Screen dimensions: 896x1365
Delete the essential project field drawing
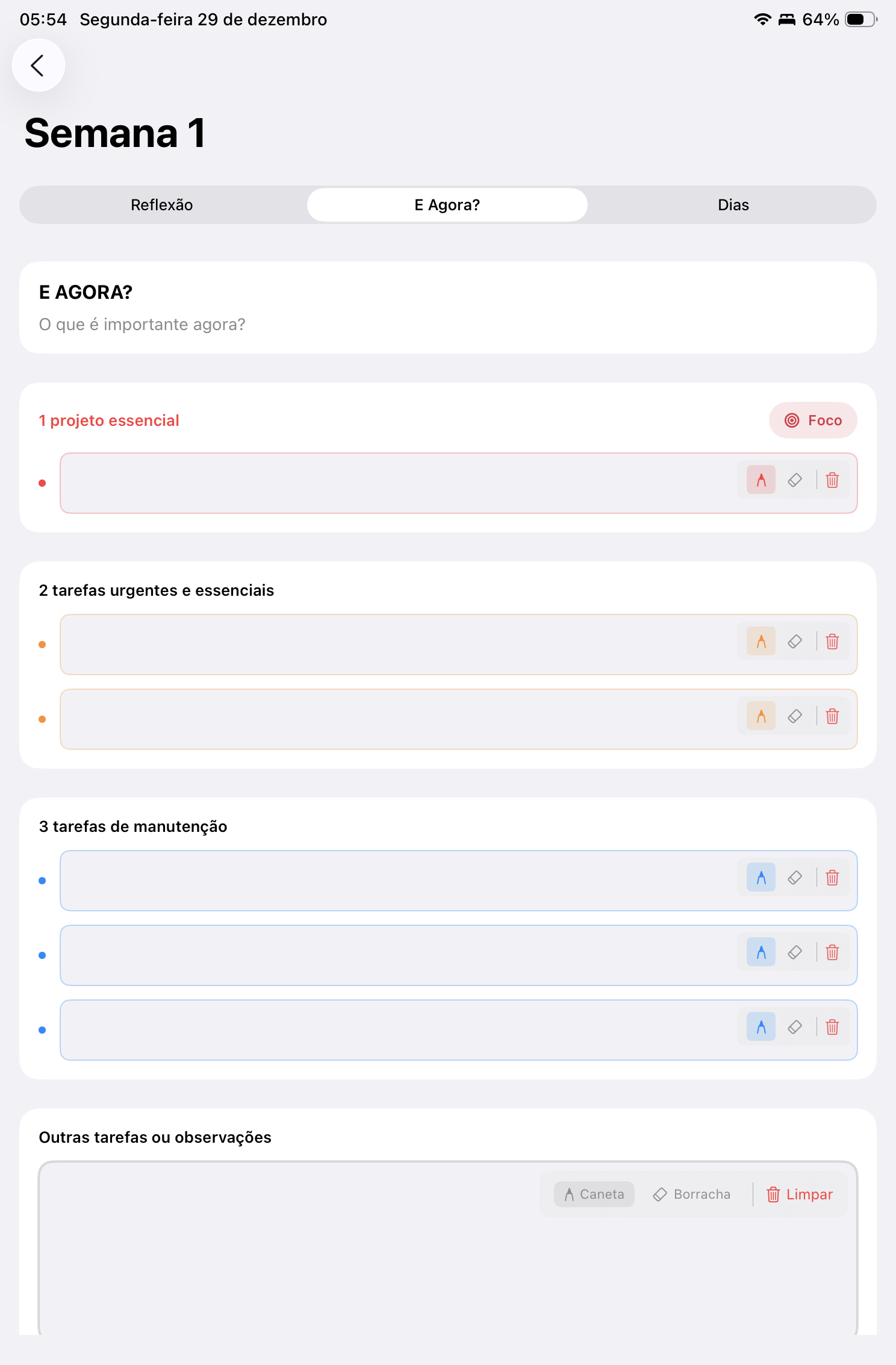coord(832,480)
